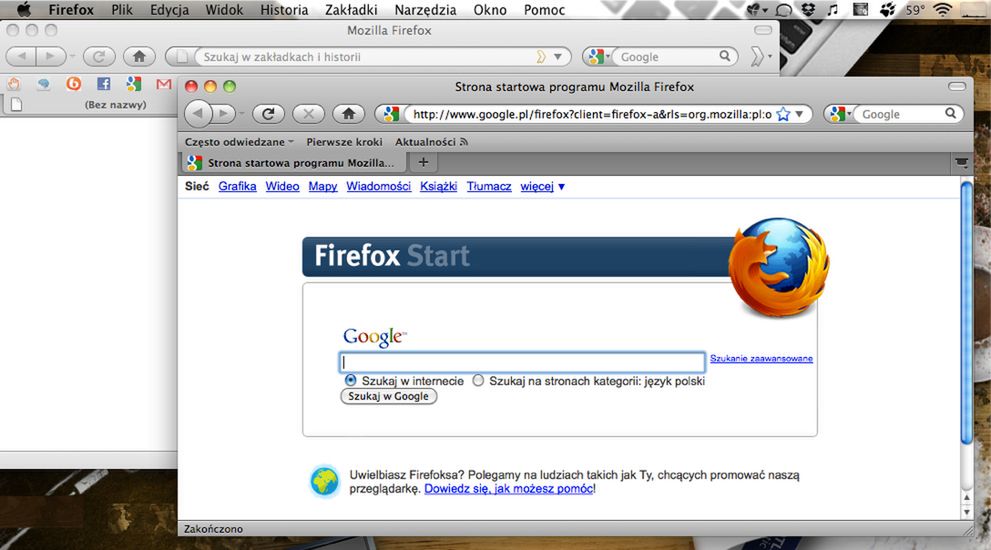Click home button in rear Mozilla Firefox window
The image size is (991, 550).
[139, 57]
